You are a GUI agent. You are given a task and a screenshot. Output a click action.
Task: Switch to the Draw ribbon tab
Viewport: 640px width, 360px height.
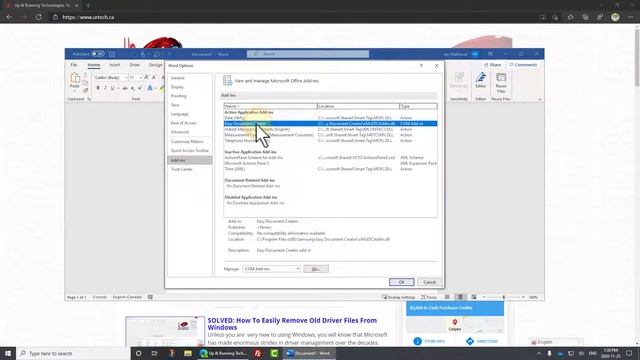(134, 65)
